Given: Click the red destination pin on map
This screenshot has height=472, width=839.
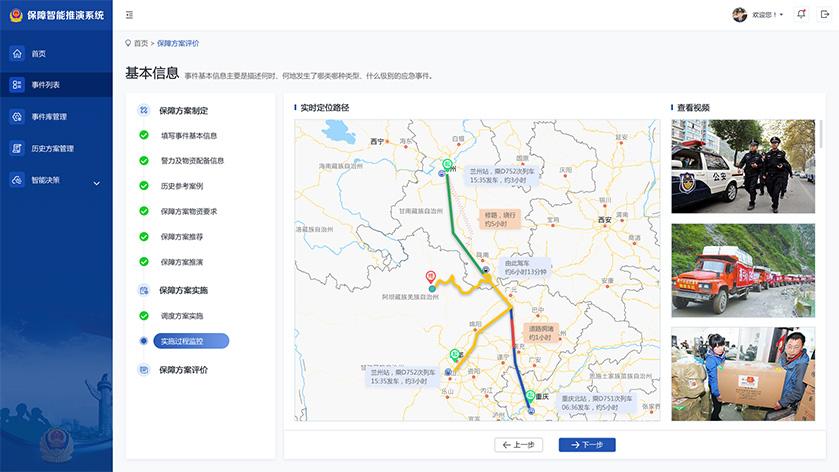Looking at the screenshot, I should tap(431, 277).
